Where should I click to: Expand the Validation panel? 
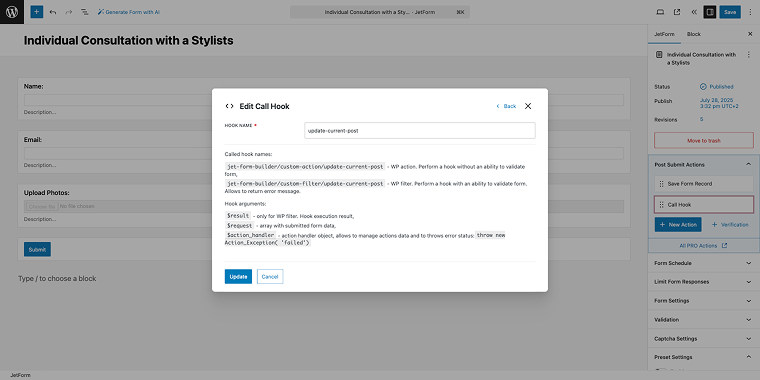704,319
